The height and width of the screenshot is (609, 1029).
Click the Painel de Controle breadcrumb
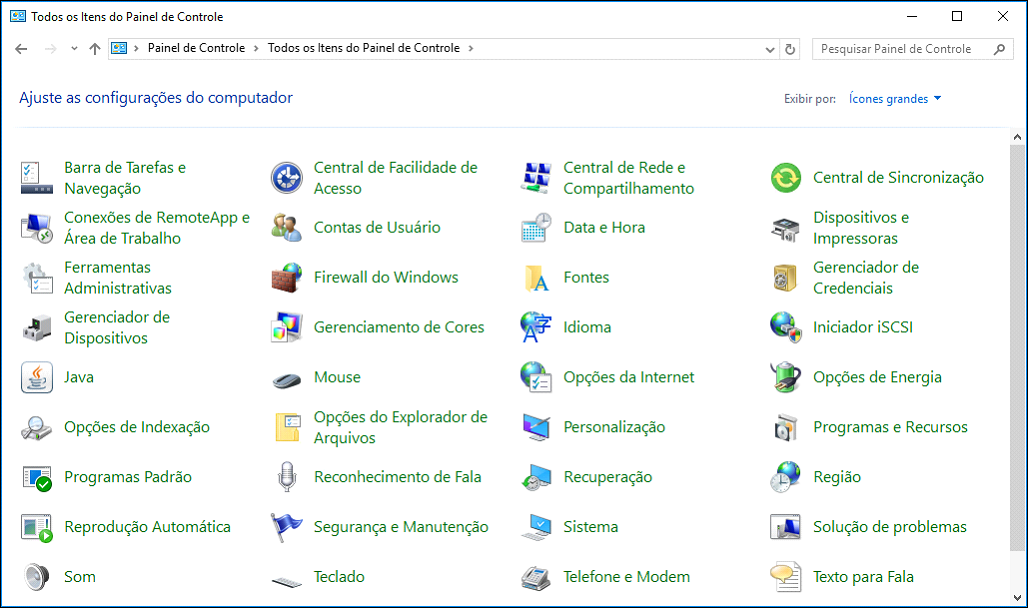(x=196, y=49)
